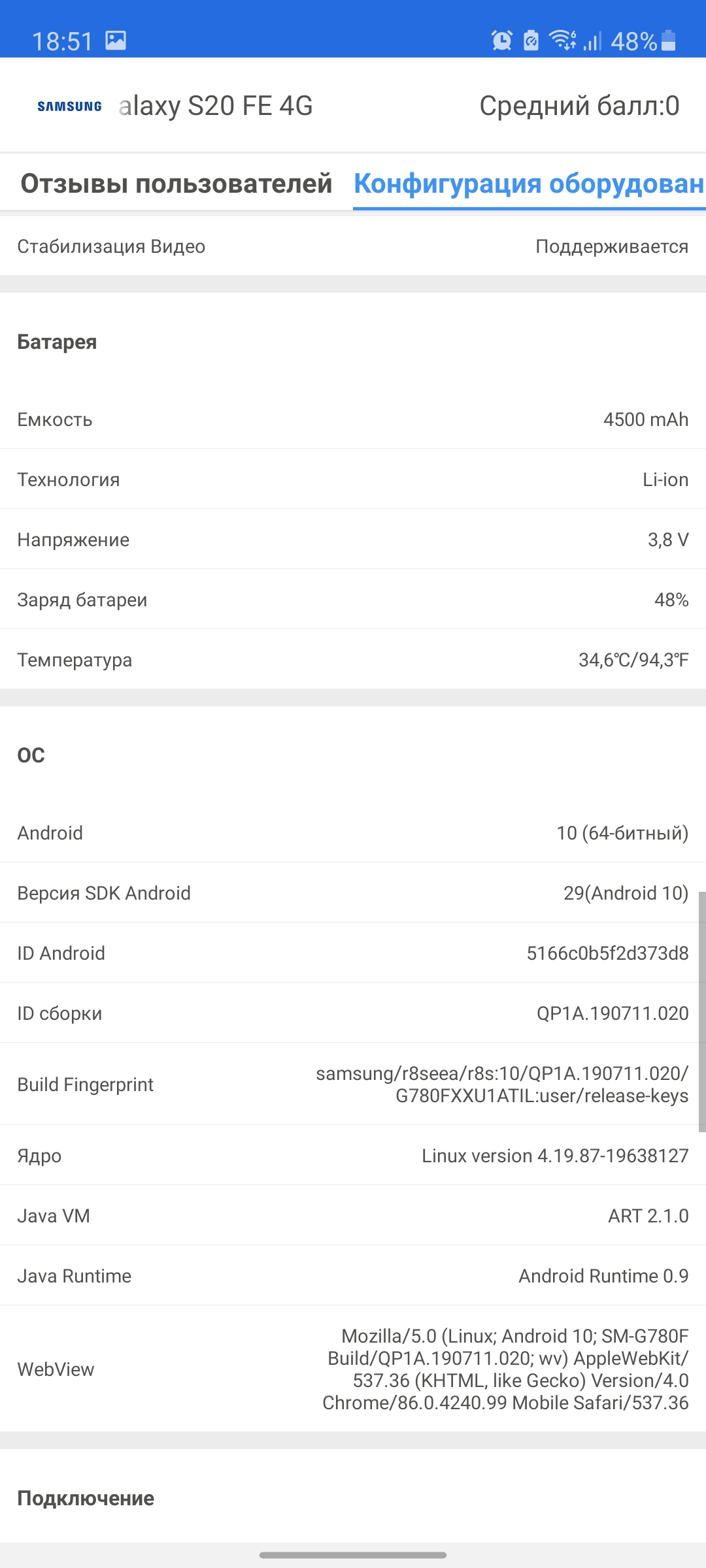Select the Build Fingerprint row

(353, 1085)
